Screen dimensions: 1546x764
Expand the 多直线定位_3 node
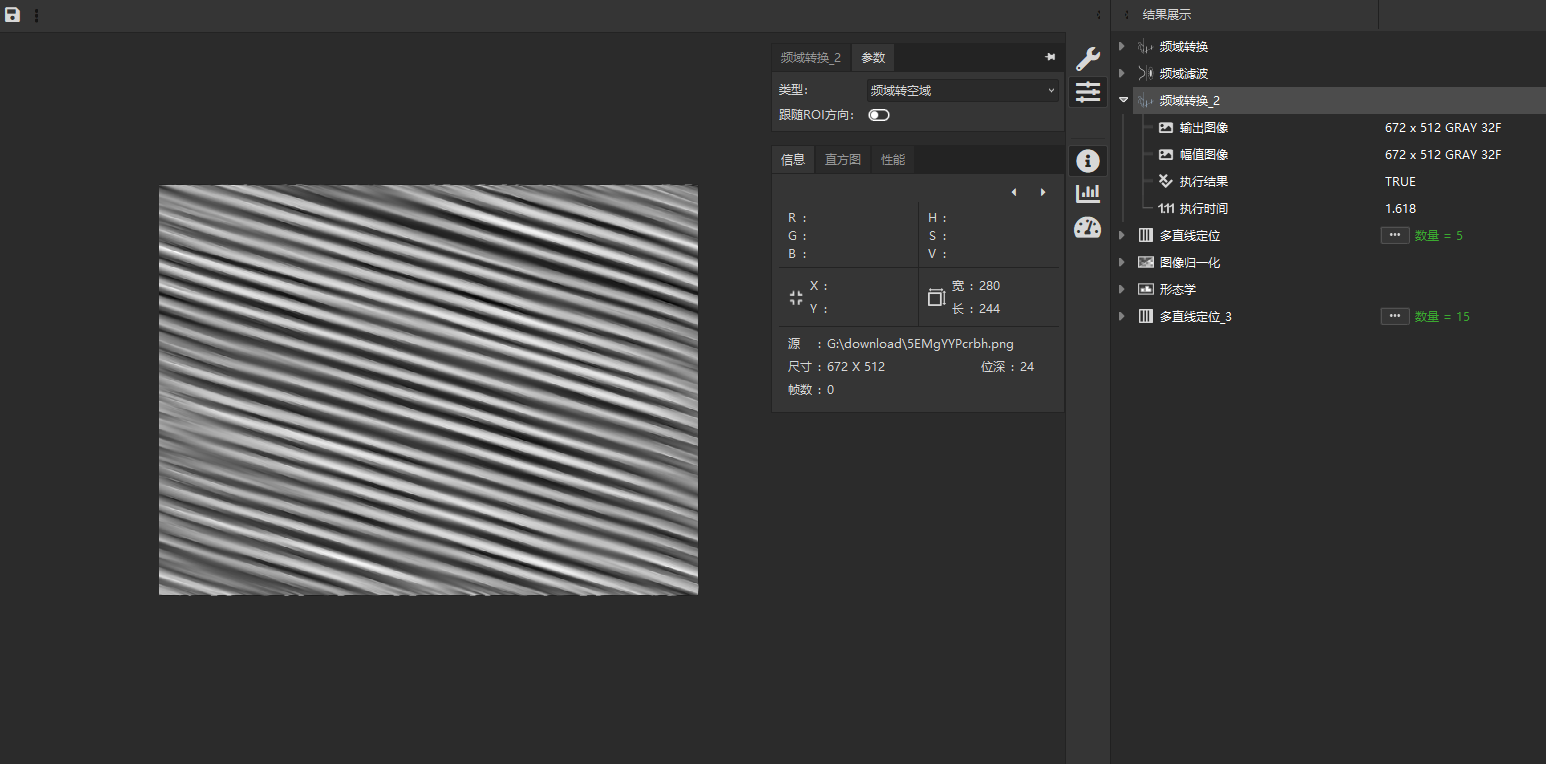(x=1122, y=316)
